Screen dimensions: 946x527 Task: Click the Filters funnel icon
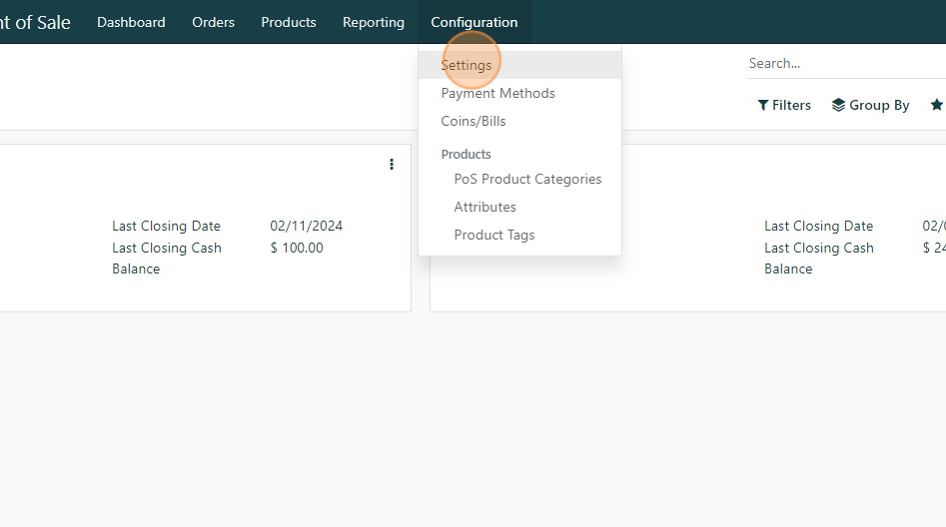(763, 105)
